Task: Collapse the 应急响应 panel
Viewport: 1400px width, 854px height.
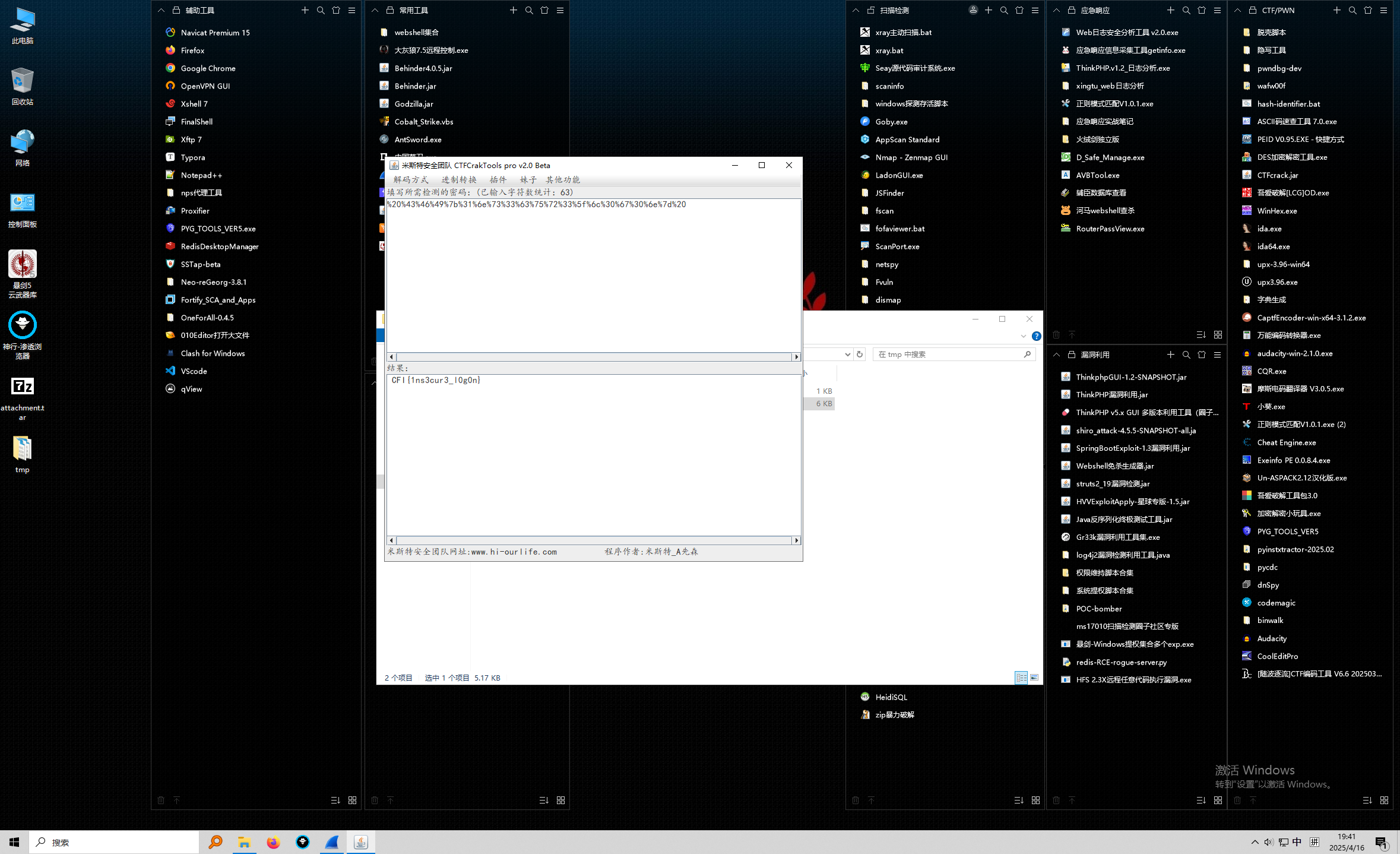Action: click(x=1056, y=10)
